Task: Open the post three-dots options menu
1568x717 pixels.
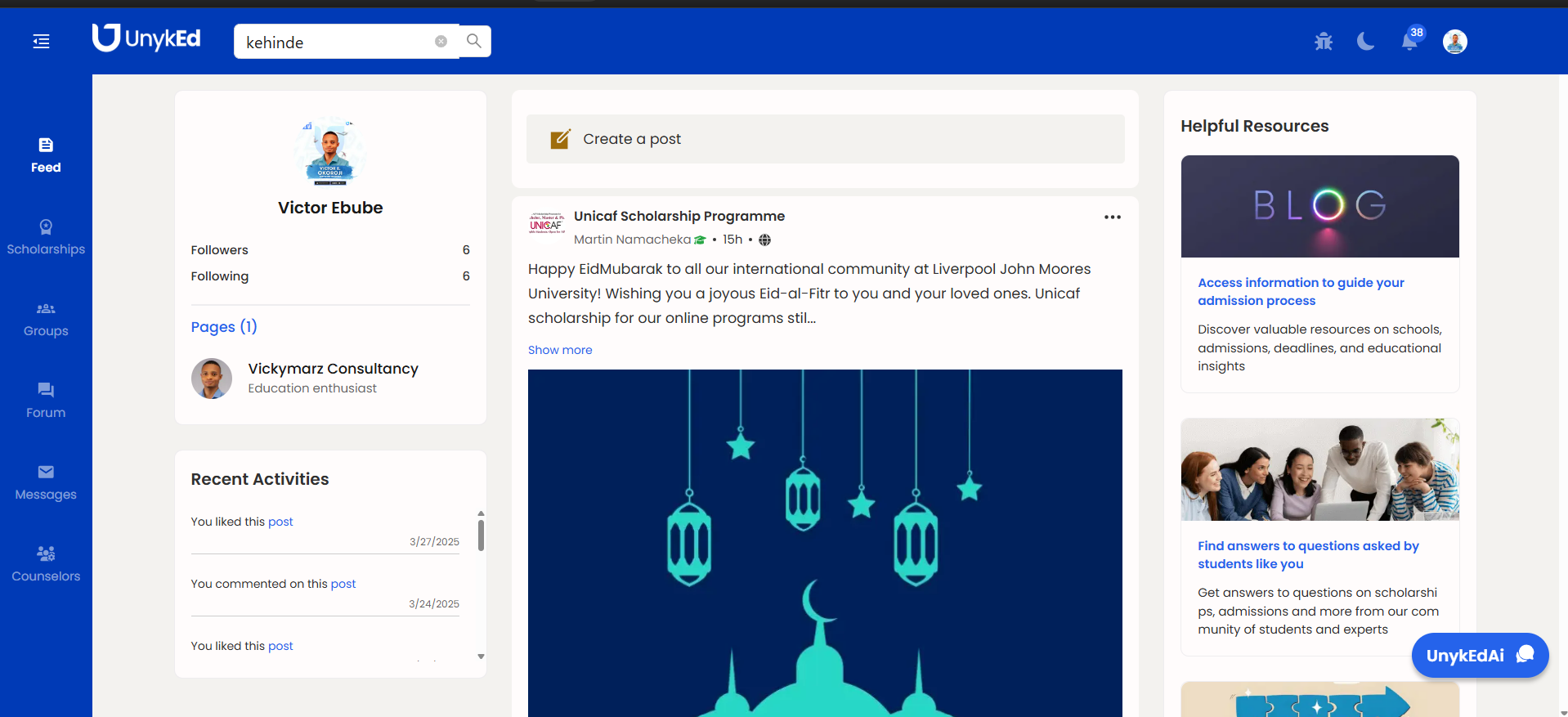Action: coord(1112,217)
